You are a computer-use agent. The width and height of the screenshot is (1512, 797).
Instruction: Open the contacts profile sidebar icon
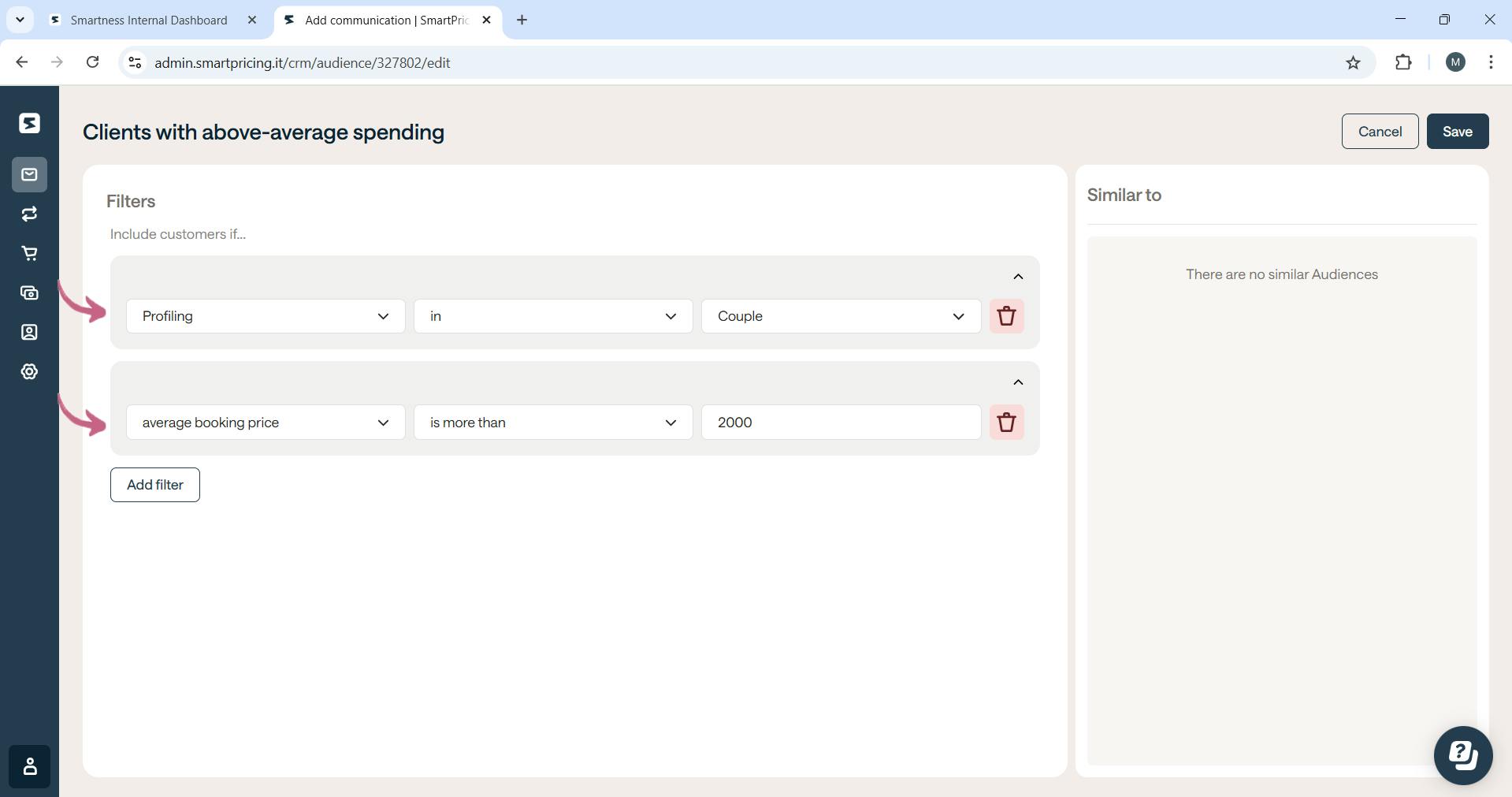coord(29,332)
